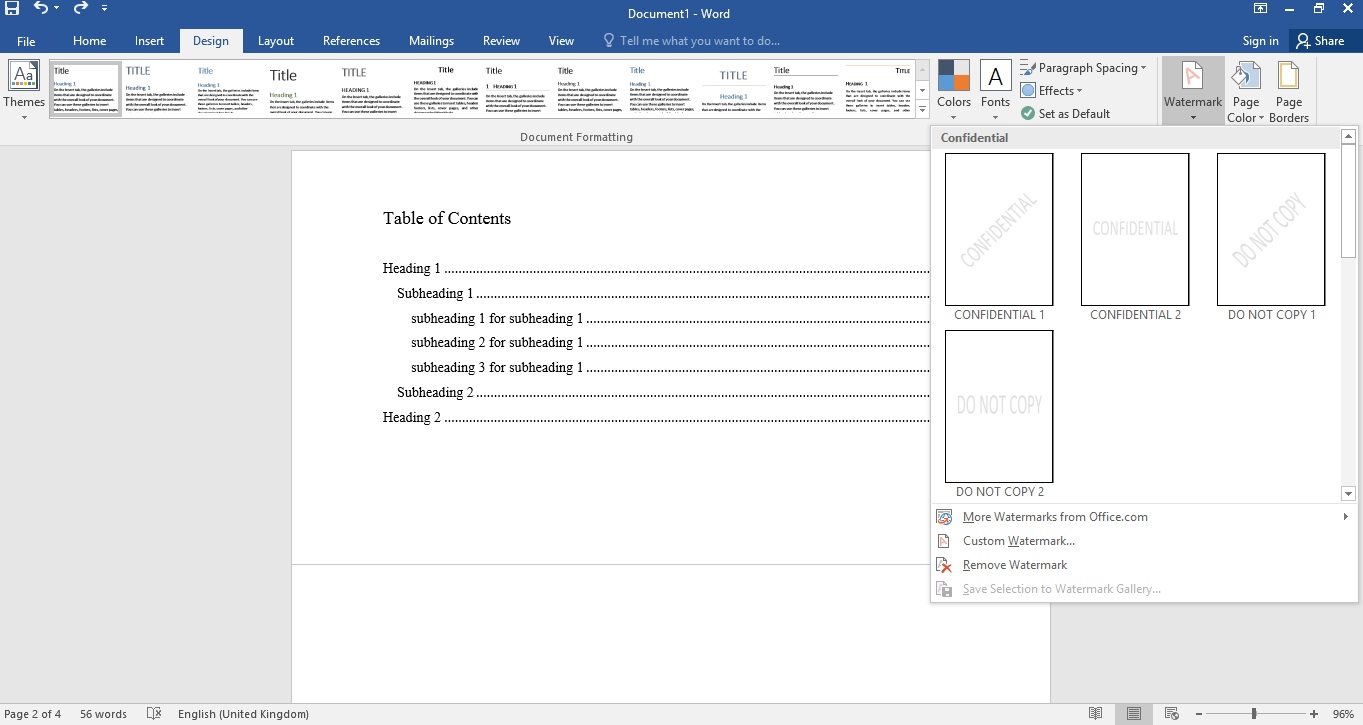1363x725 pixels.
Task: Change English (United Kingdom) language
Action: coord(243,714)
